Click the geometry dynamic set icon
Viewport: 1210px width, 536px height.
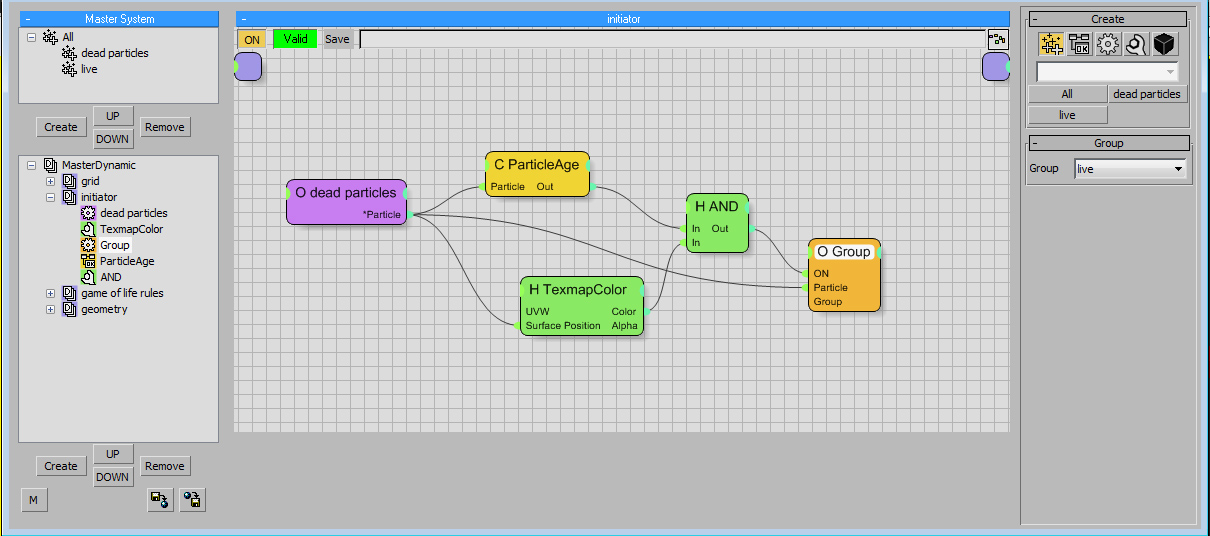click(70, 309)
